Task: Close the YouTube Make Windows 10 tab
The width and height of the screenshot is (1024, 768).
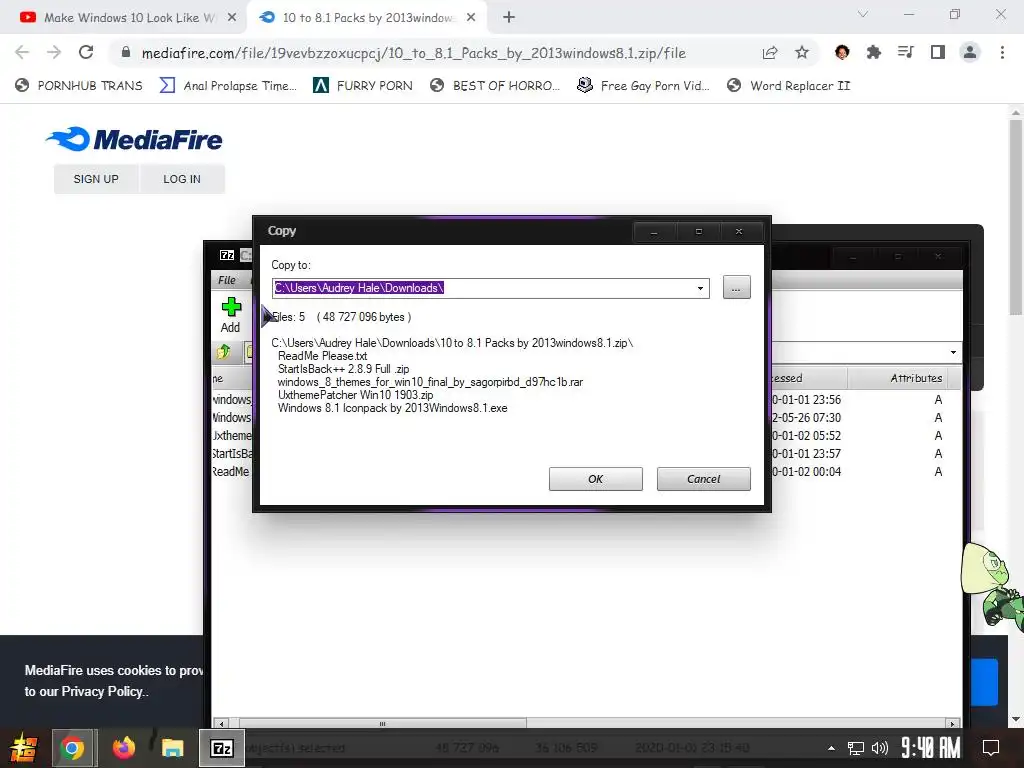Action: (x=232, y=18)
